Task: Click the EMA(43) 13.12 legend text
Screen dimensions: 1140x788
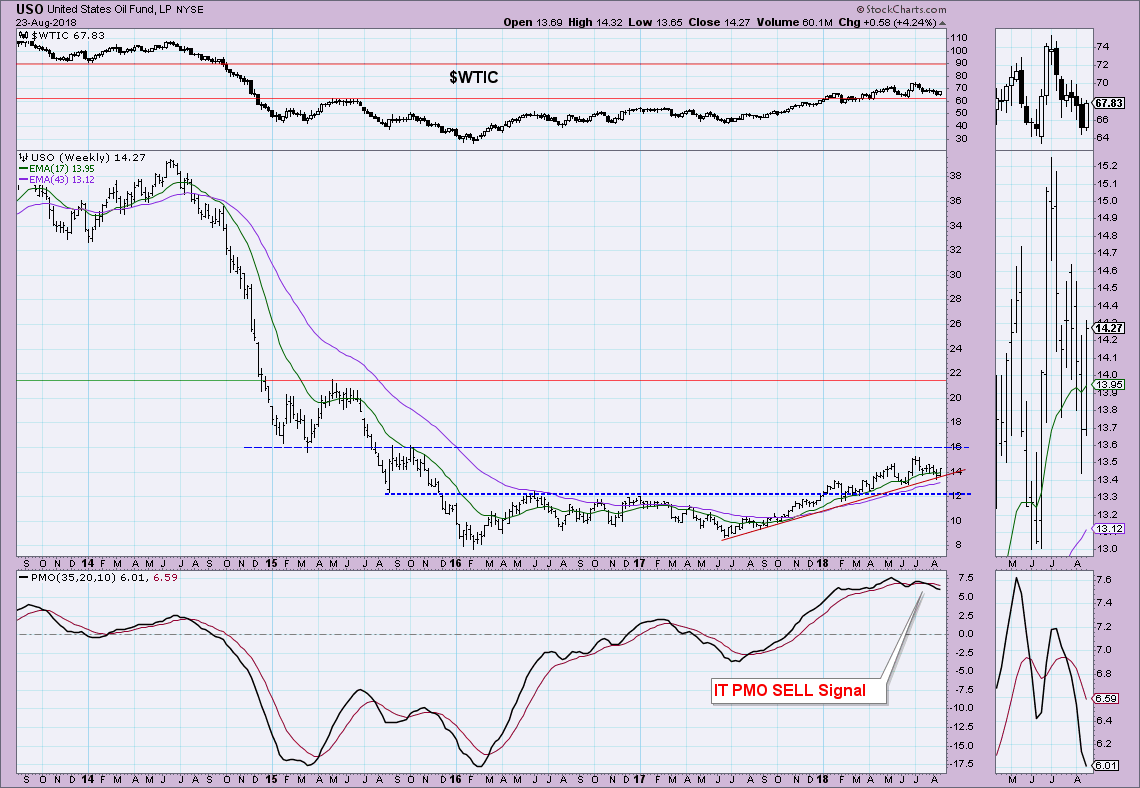Action: point(62,180)
